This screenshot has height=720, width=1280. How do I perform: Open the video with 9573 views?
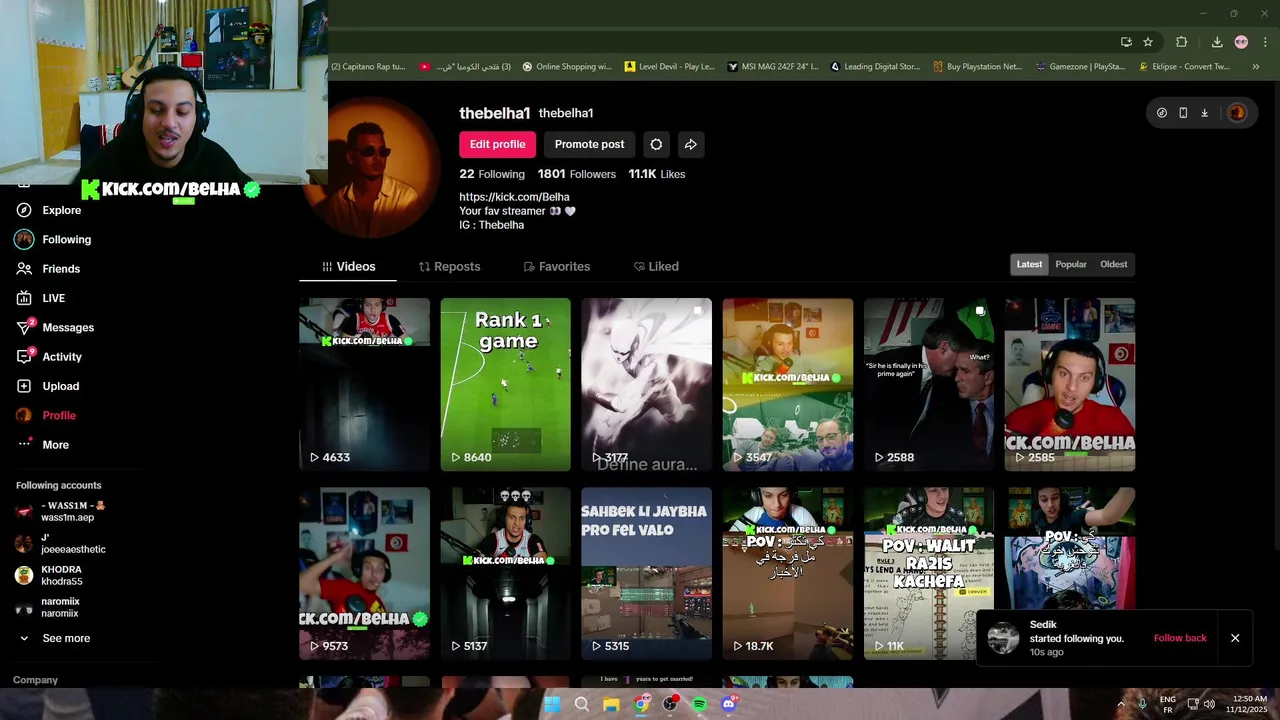pos(364,573)
